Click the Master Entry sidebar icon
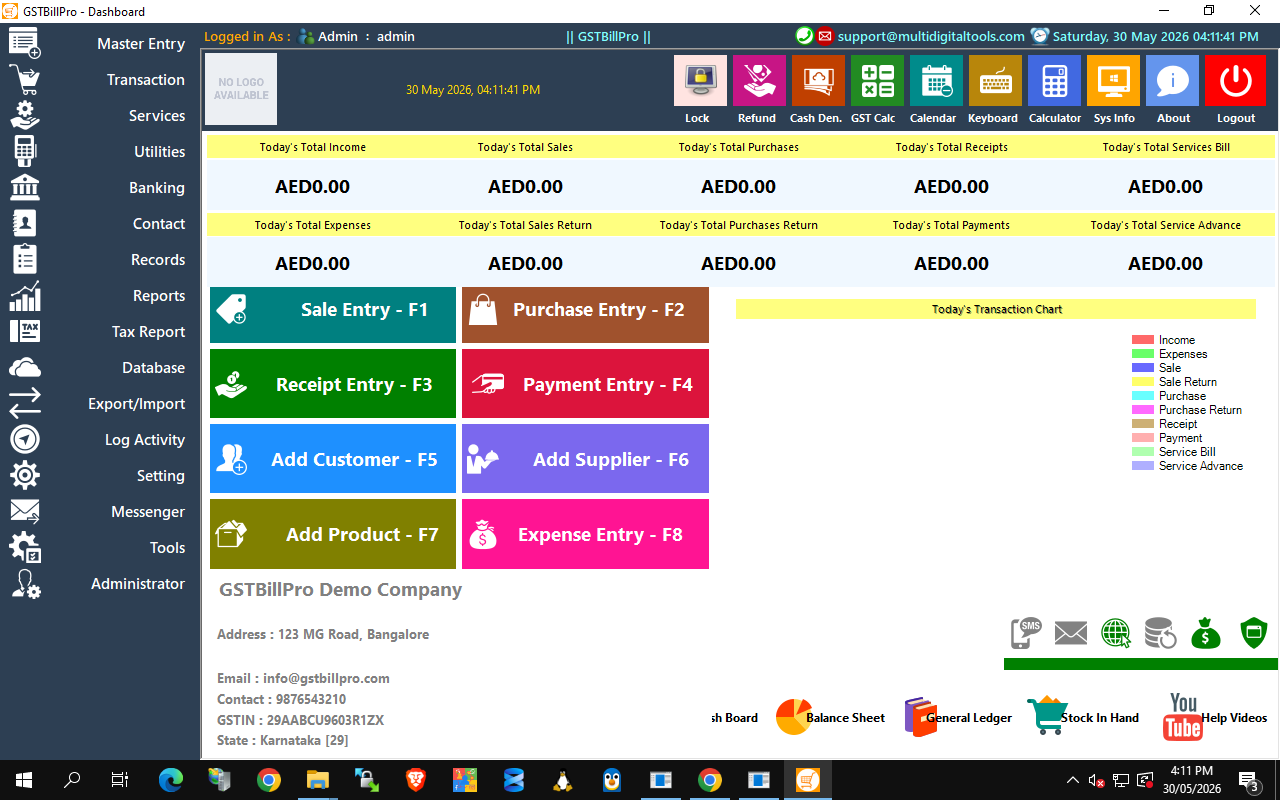 coord(24,44)
